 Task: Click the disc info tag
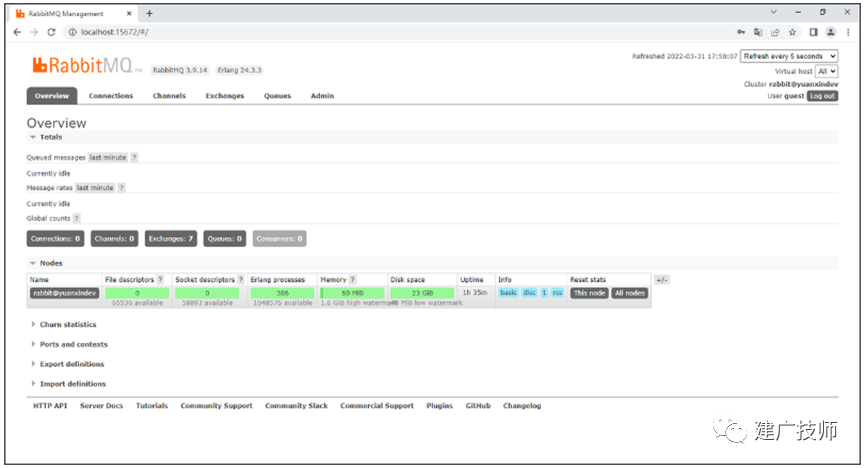(529, 293)
